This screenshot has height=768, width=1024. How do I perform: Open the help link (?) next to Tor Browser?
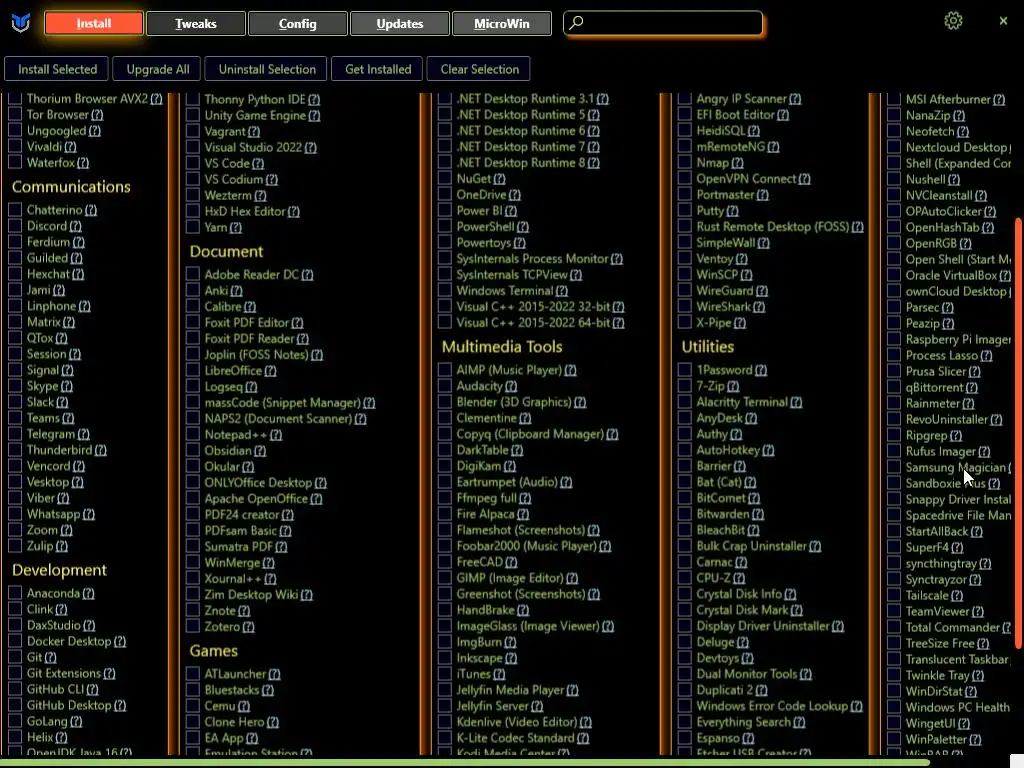97,115
